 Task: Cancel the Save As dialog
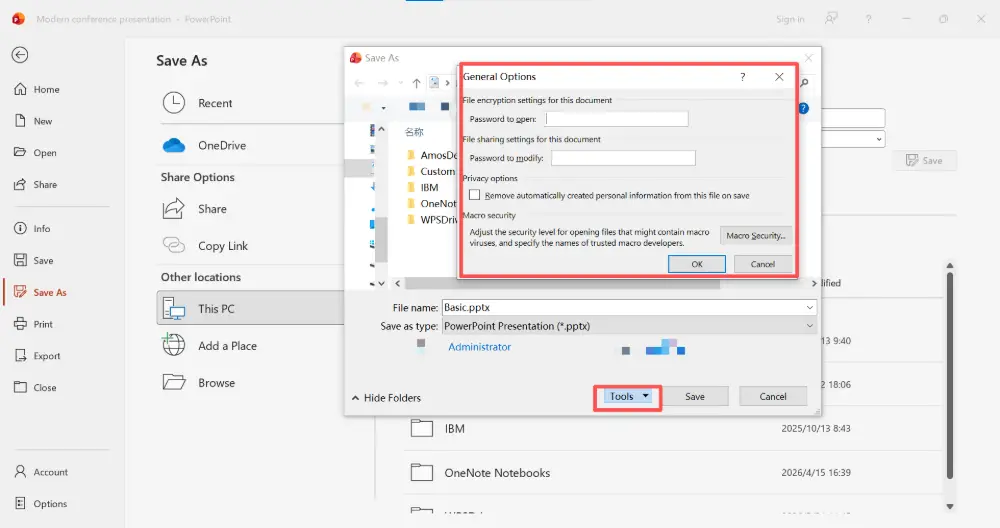tap(773, 397)
